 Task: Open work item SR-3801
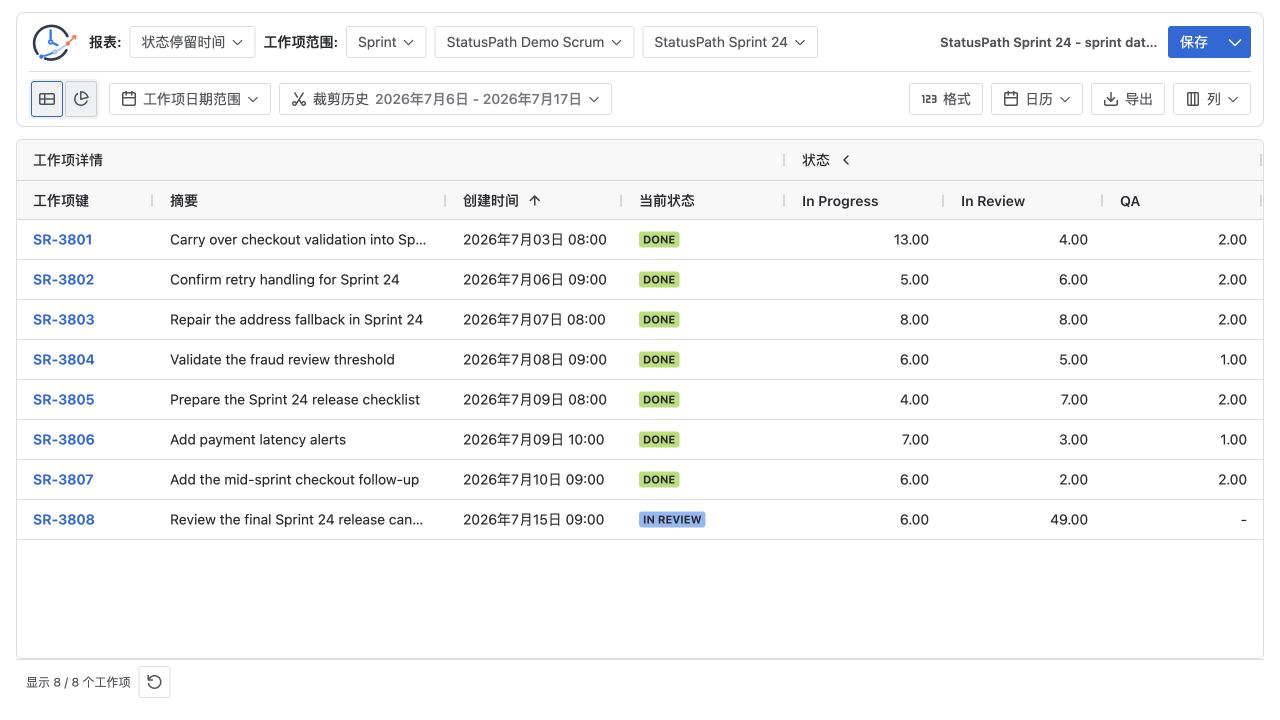63,240
